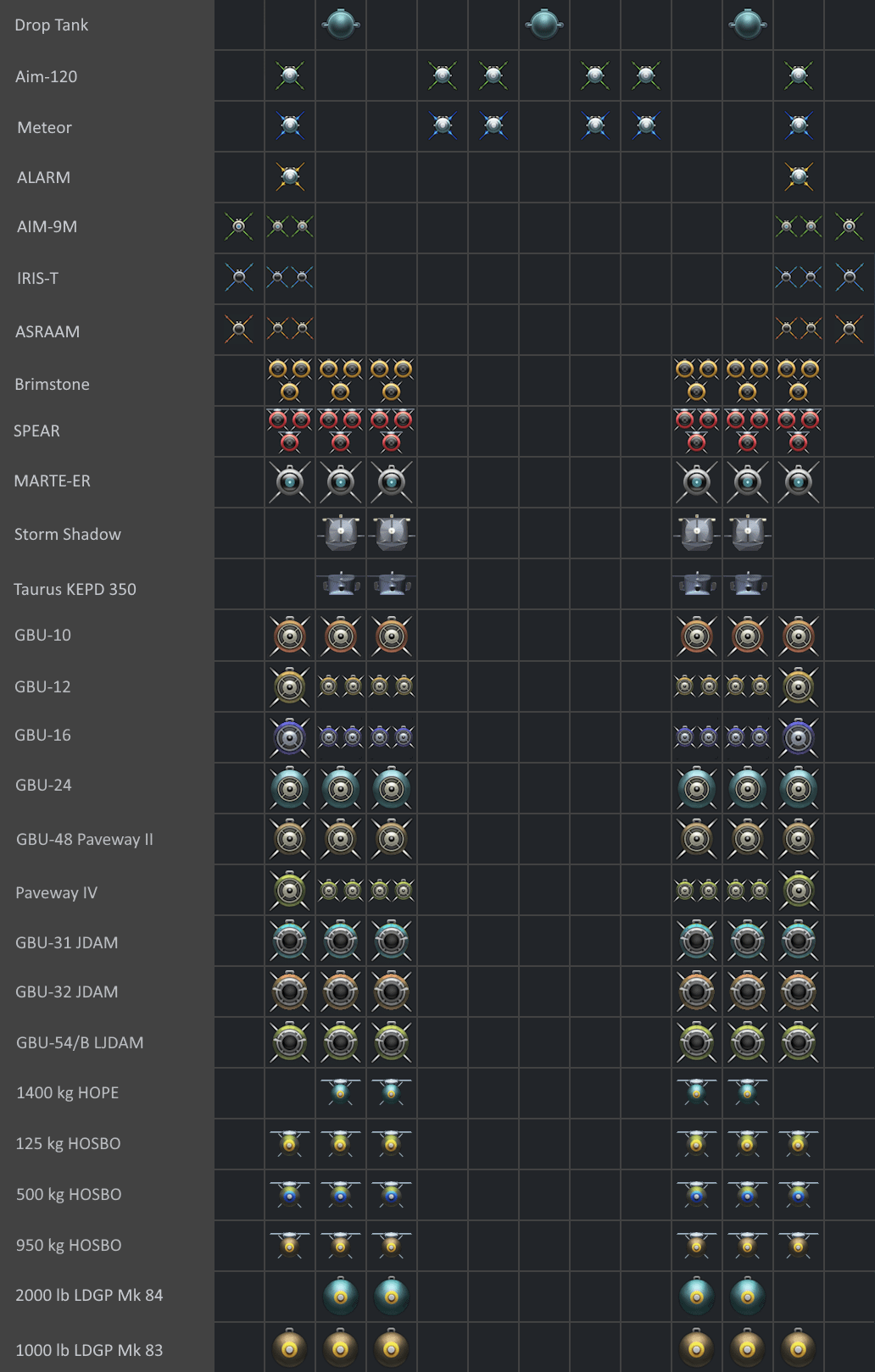Click the SPEAR row label

[37, 430]
